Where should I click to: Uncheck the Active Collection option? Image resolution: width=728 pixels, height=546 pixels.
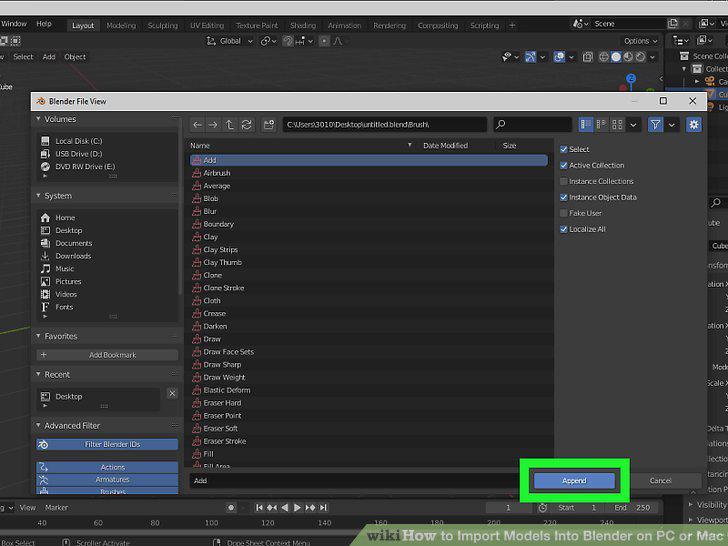[x=564, y=165]
